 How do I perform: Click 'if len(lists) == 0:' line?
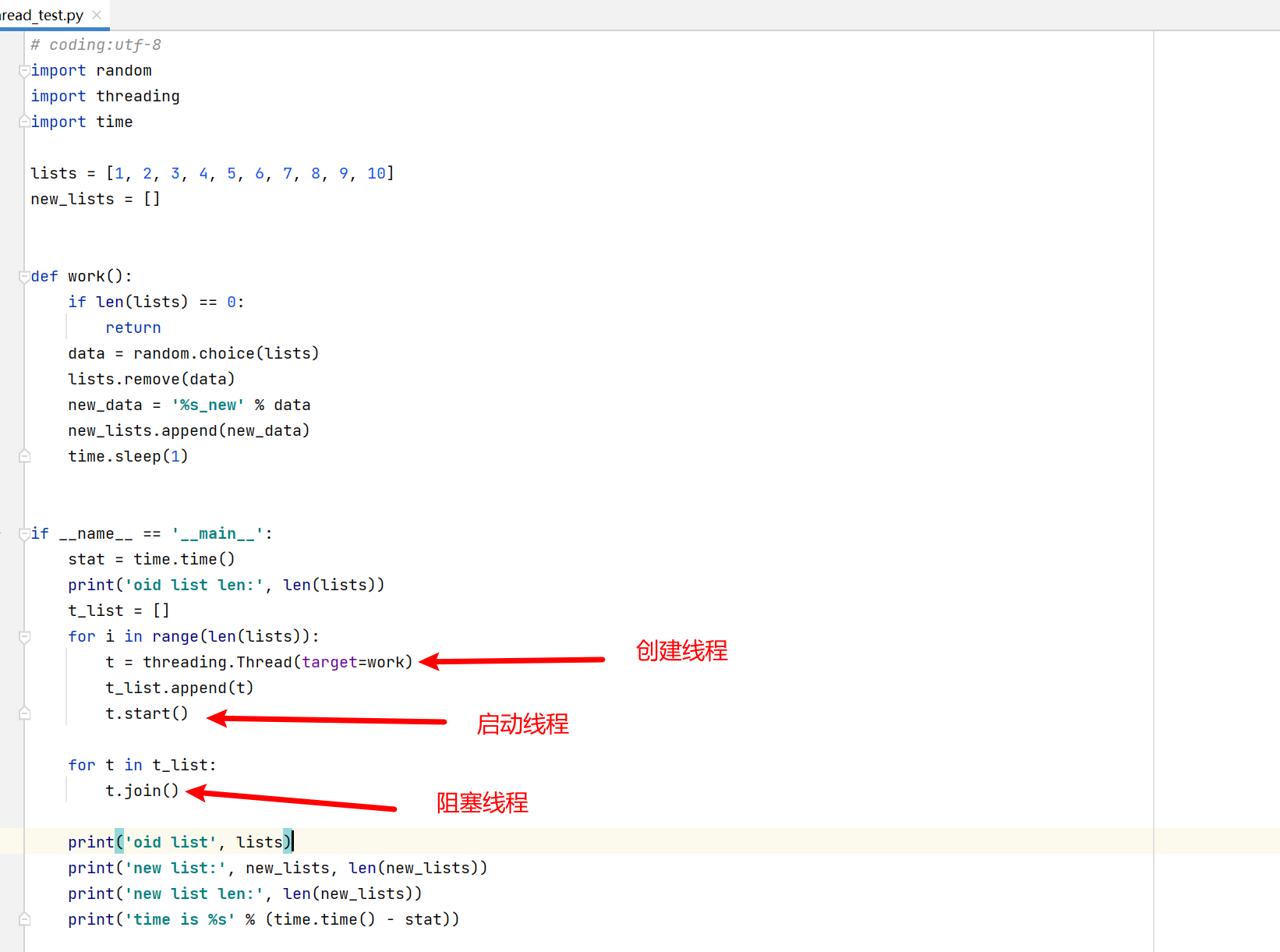click(157, 302)
